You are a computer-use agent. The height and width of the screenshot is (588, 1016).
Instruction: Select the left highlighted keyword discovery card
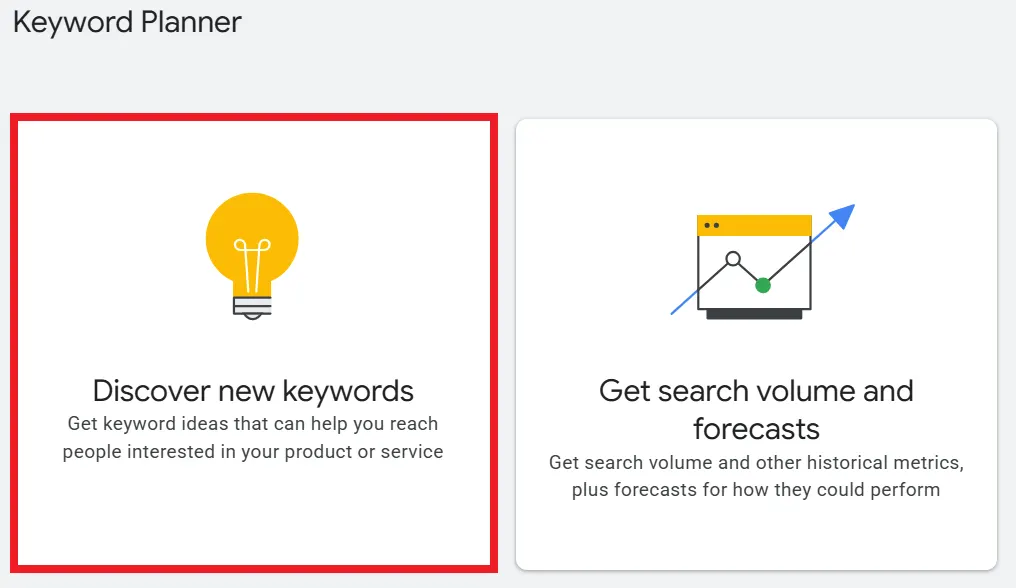point(251,345)
